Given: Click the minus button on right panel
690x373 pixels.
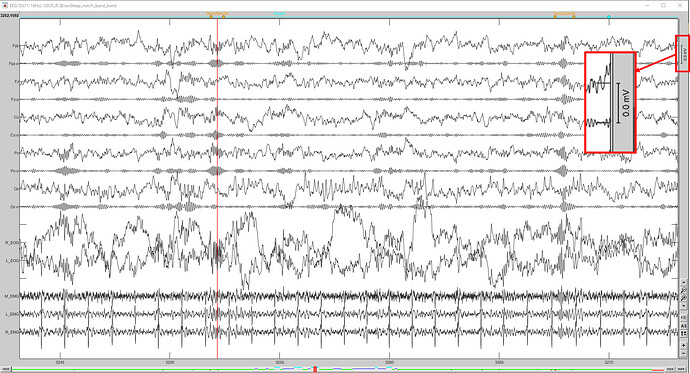Looking at the screenshot, I should click(x=683, y=353).
